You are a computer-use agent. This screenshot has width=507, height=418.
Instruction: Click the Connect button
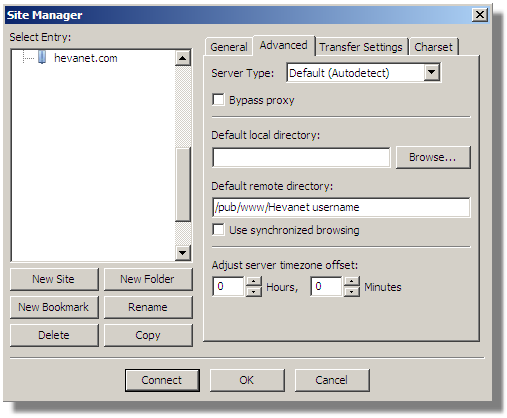click(162, 380)
